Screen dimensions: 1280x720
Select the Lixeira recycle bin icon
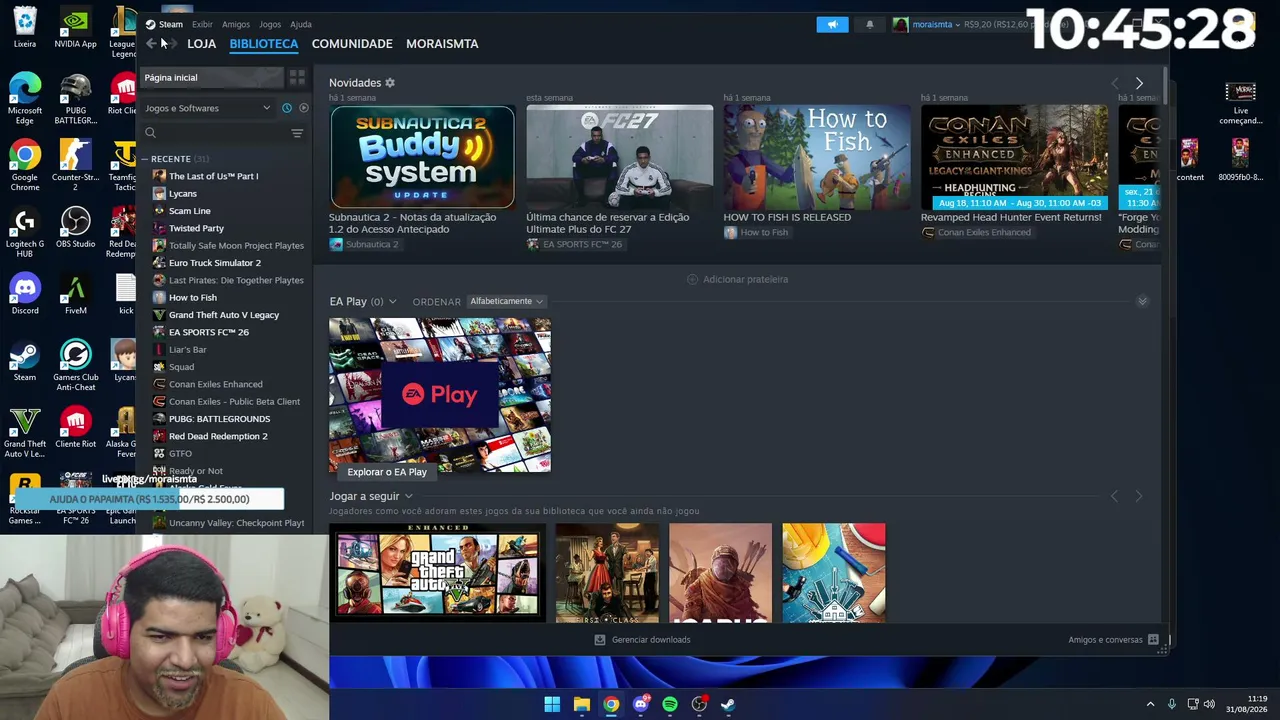tap(25, 27)
